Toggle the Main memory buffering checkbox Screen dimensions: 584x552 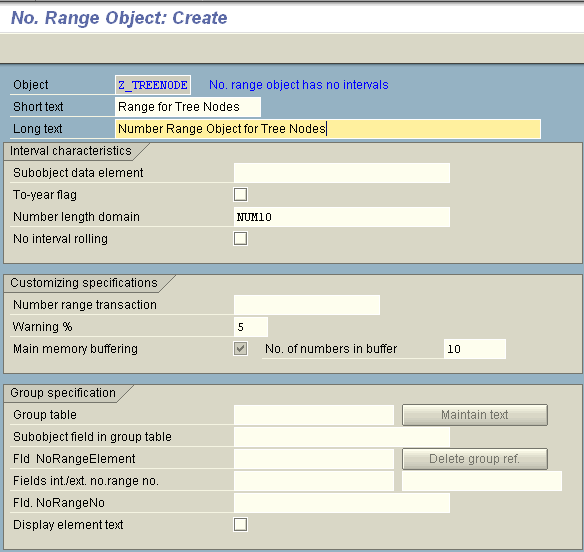coord(240,349)
